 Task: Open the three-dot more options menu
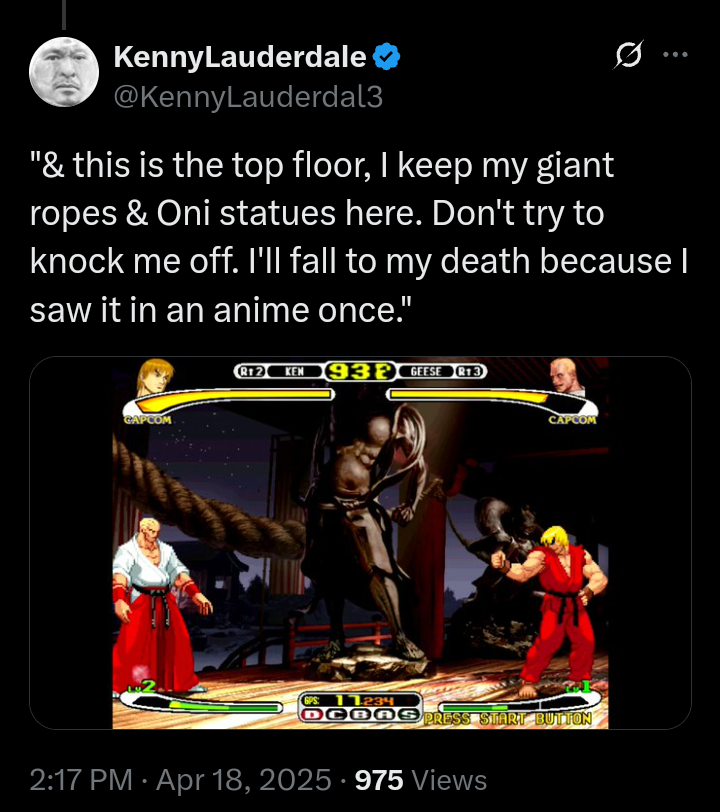[676, 54]
